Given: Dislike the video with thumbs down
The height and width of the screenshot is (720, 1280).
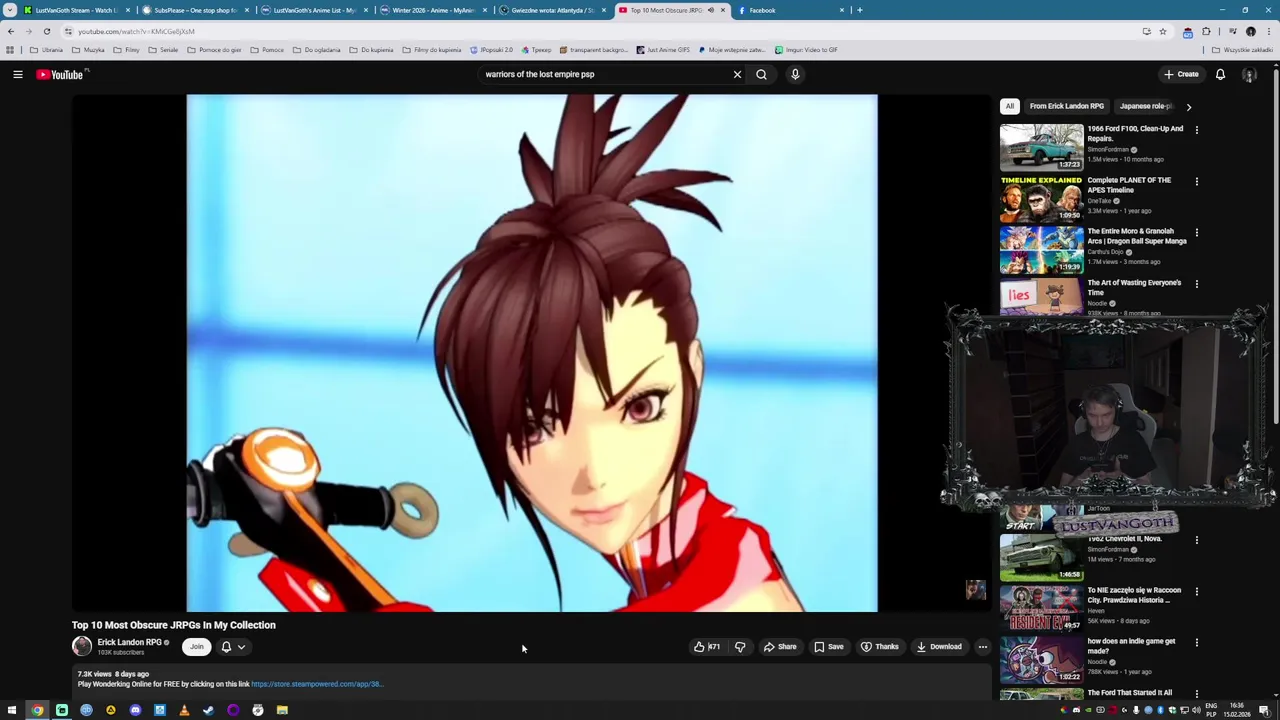Looking at the screenshot, I should pos(740,647).
